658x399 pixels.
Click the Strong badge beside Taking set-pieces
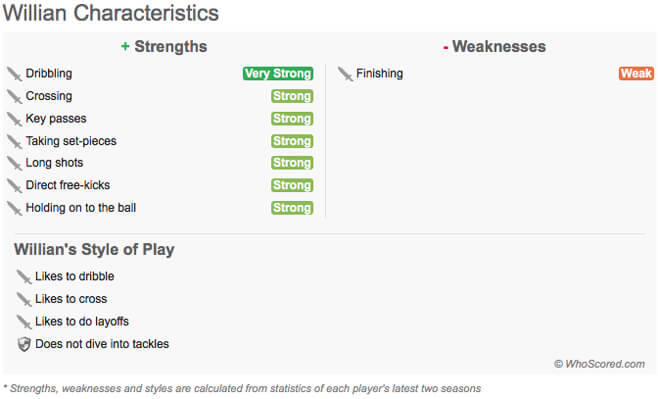(292, 141)
